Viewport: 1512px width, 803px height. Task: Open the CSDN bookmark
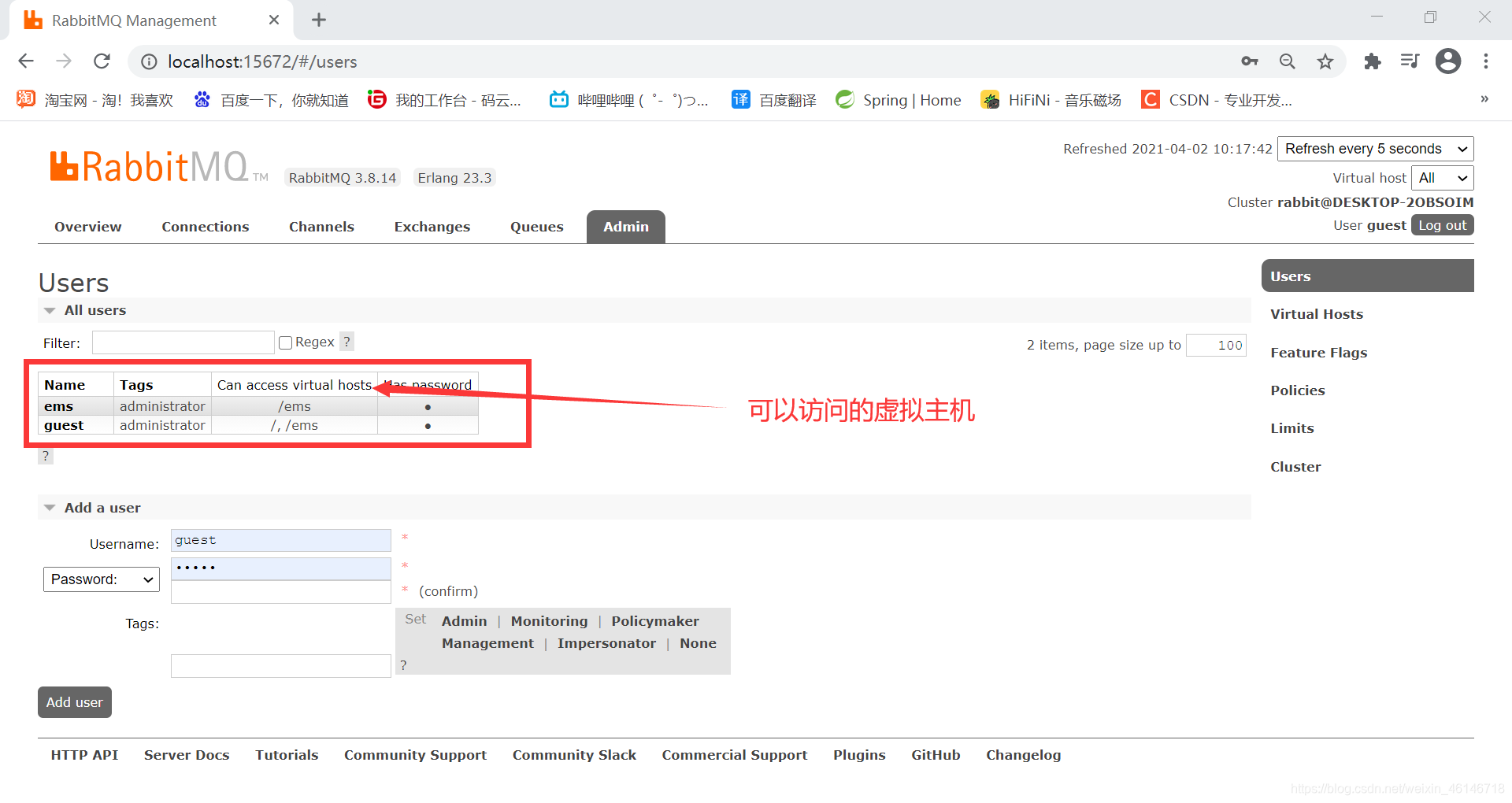coord(1217,100)
